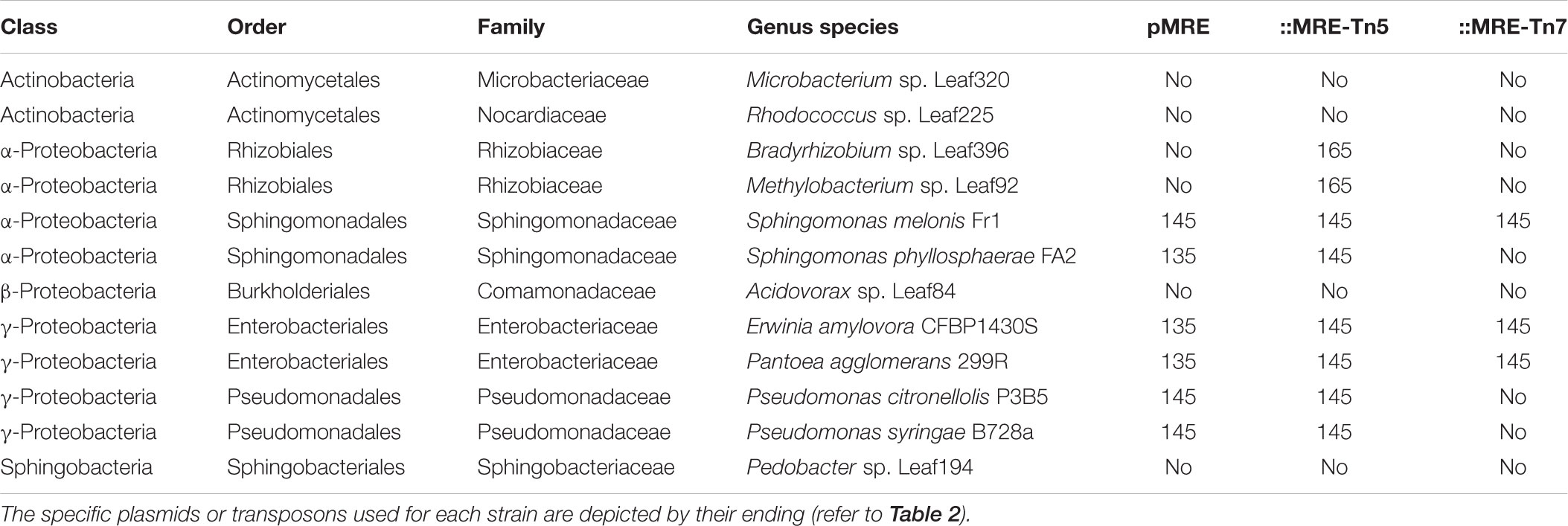Select Pedobacter sp. Leaf194 entry
The image size is (1568, 526).
[860, 467]
